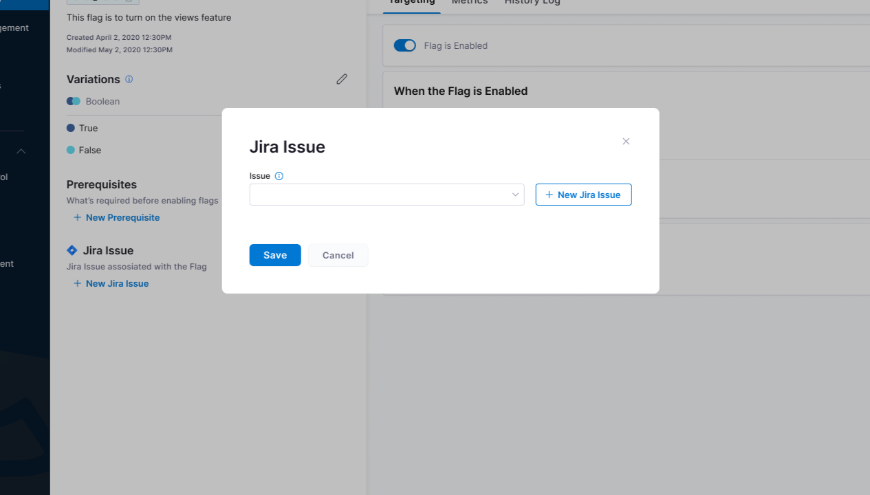Image resolution: width=870 pixels, height=495 pixels.
Task: Collapse the sidebar section chevron
Action: coord(21,151)
